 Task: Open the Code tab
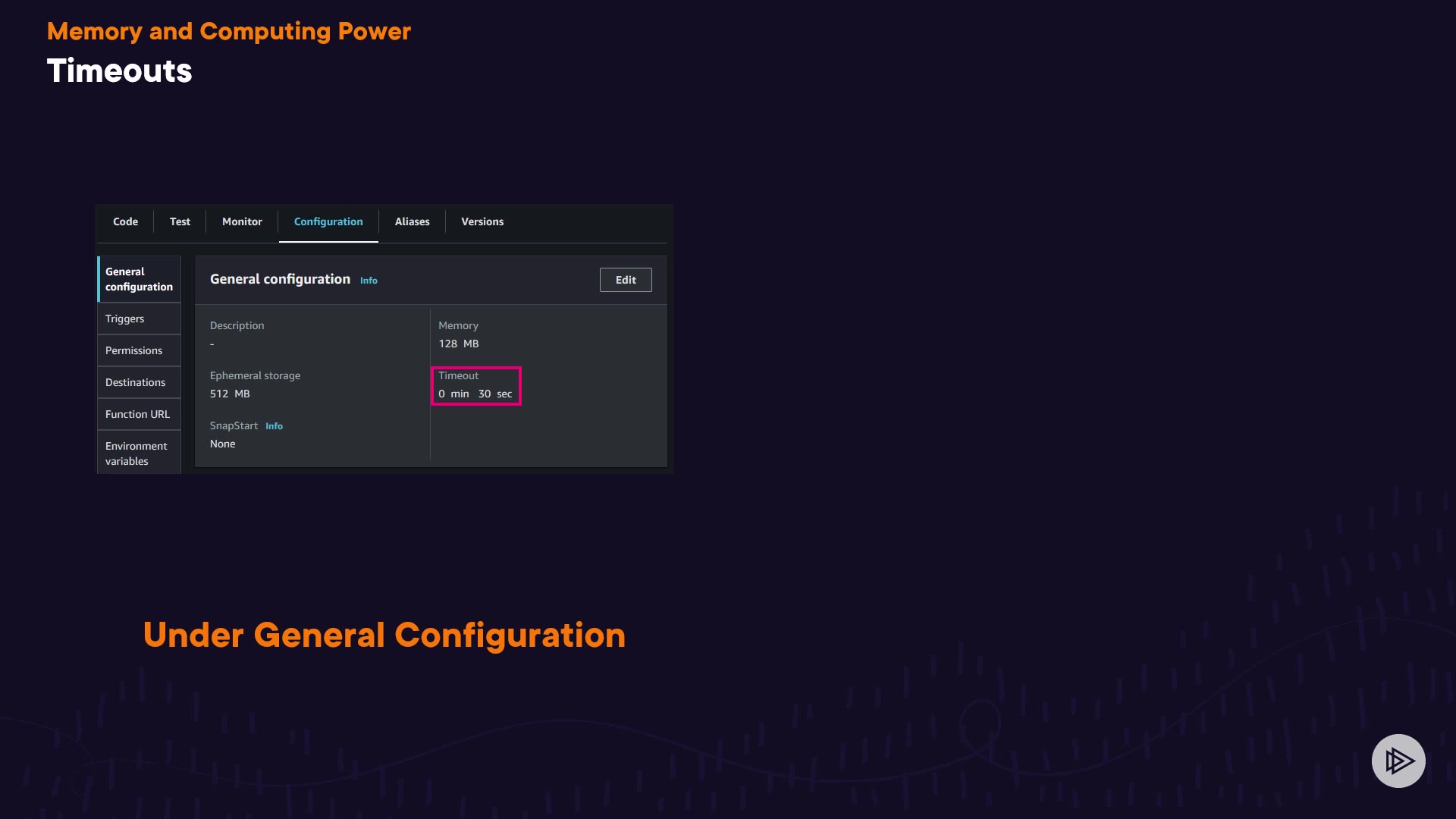[x=125, y=221]
